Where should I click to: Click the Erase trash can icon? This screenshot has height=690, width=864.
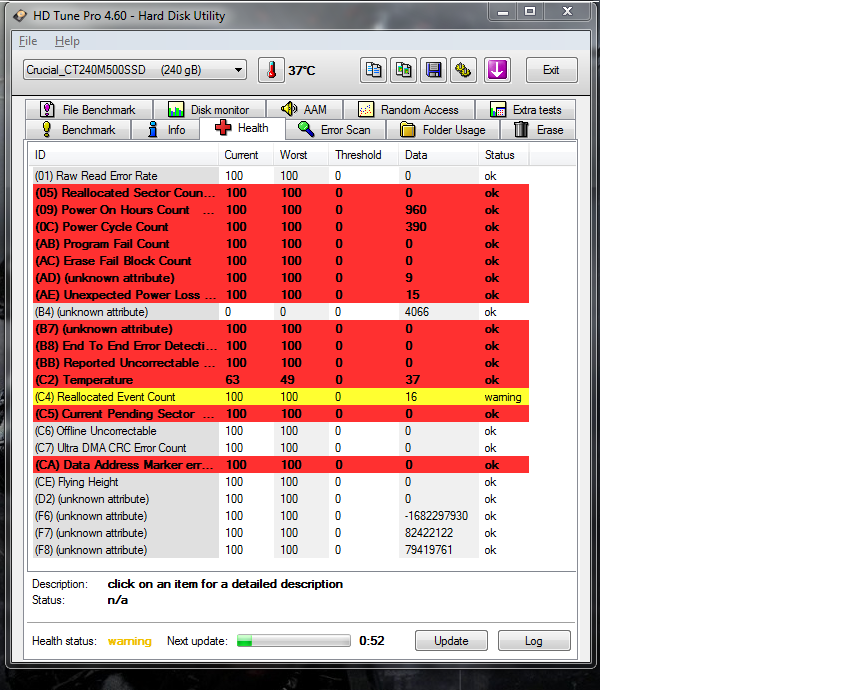coord(521,130)
